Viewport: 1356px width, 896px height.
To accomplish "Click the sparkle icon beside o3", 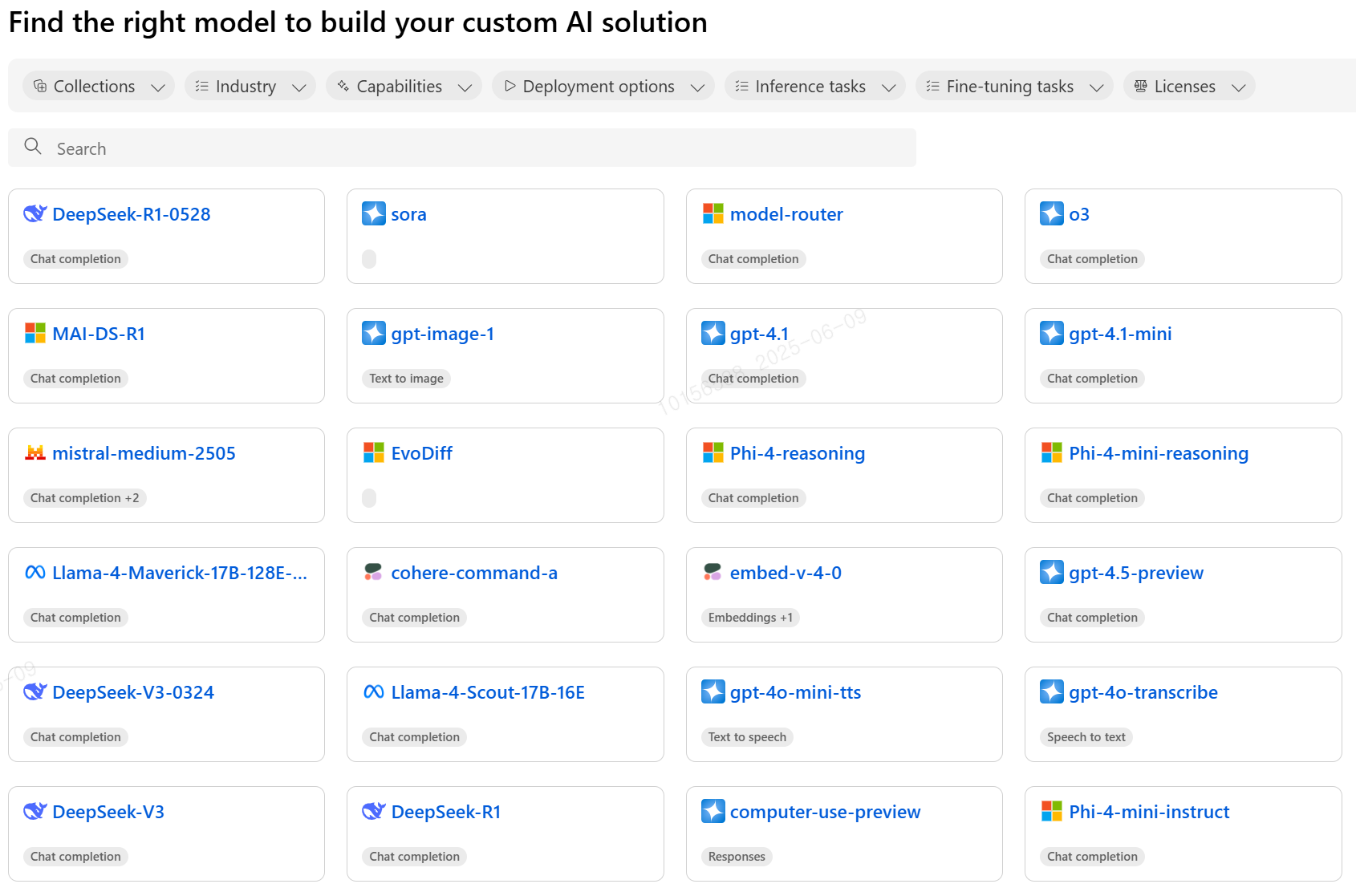I will [1051, 213].
